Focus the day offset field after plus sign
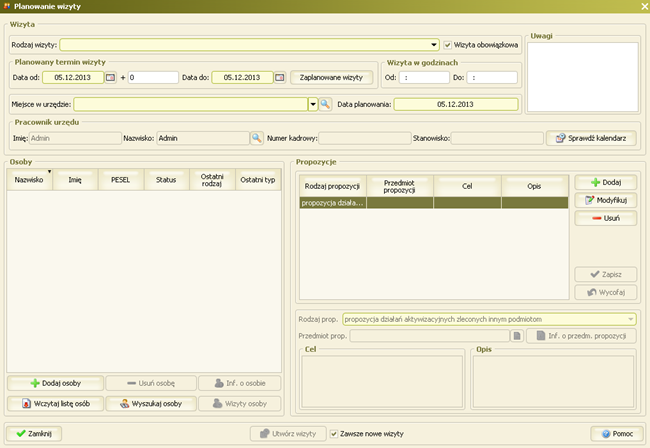The image size is (650, 448). pos(153,77)
